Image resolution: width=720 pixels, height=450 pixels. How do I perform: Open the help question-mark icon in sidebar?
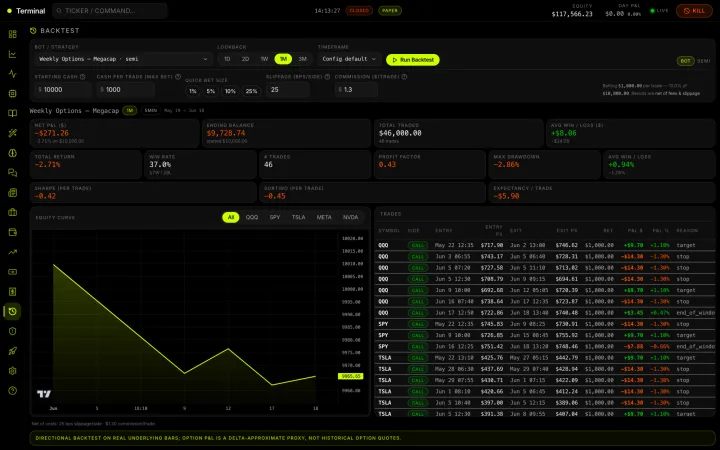click(12, 390)
